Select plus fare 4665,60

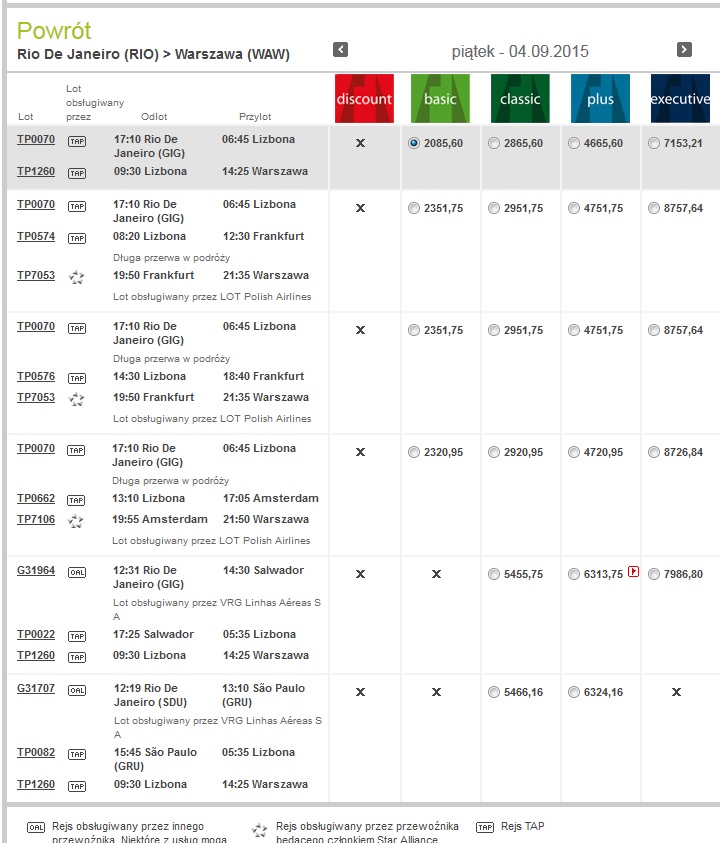pos(573,143)
